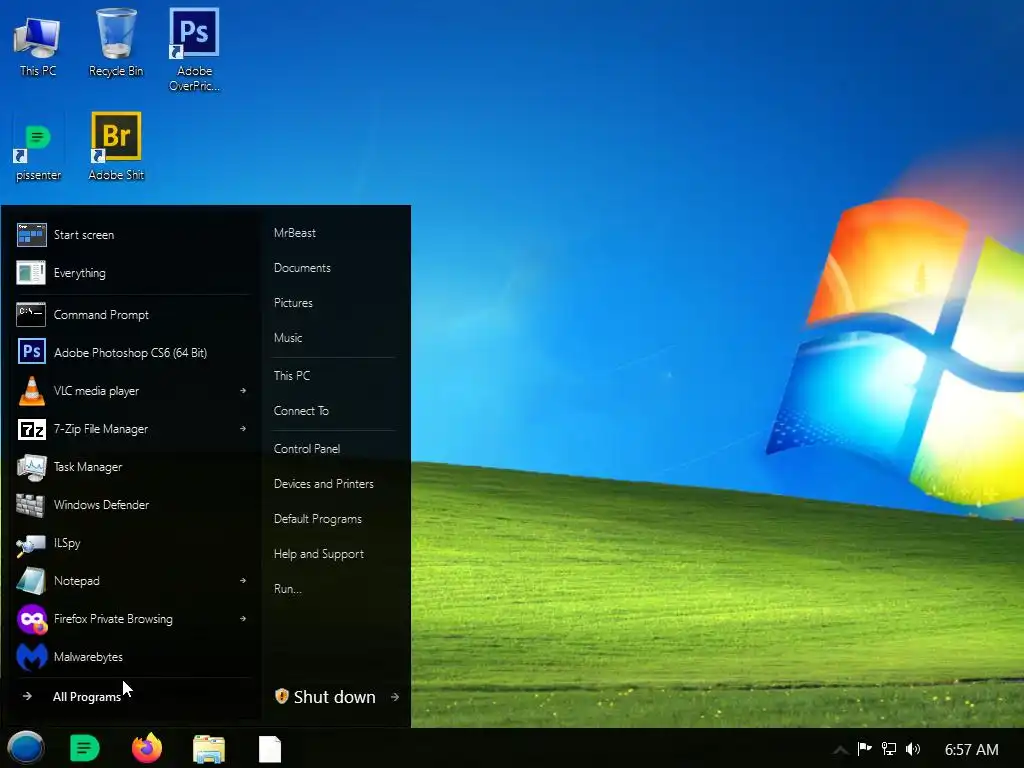Click All Programs label
This screenshot has width=1024, height=768.
click(87, 697)
